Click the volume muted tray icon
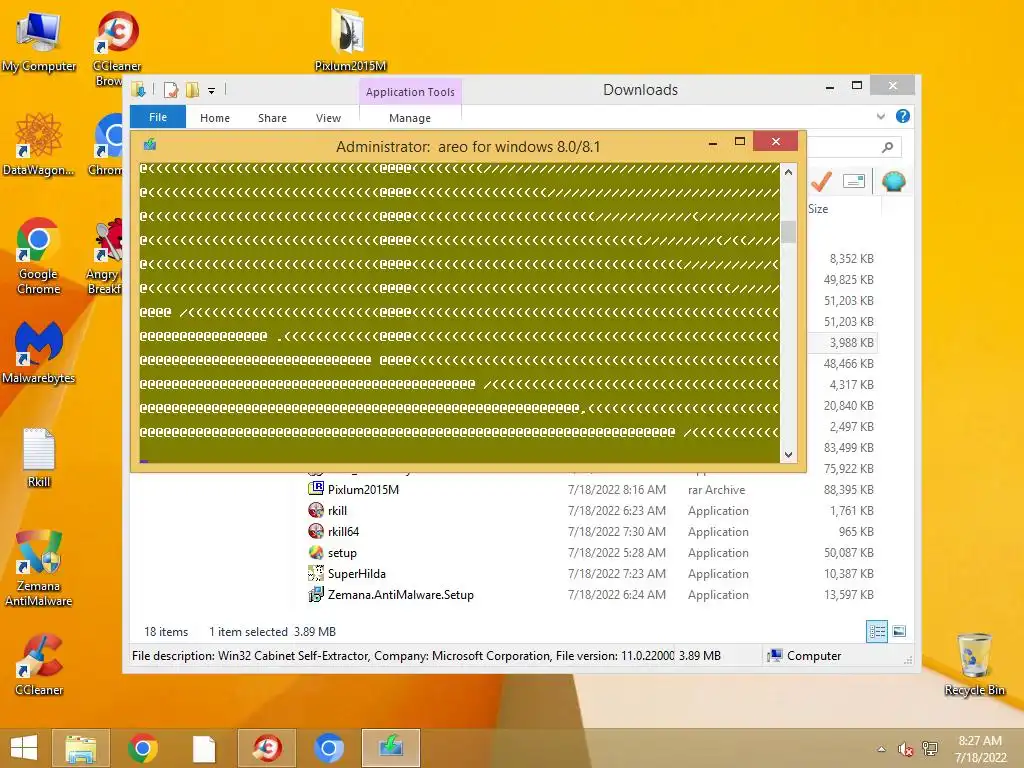Image resolution: width=1024 pixels, height=768 pixels. pos(905,749)
